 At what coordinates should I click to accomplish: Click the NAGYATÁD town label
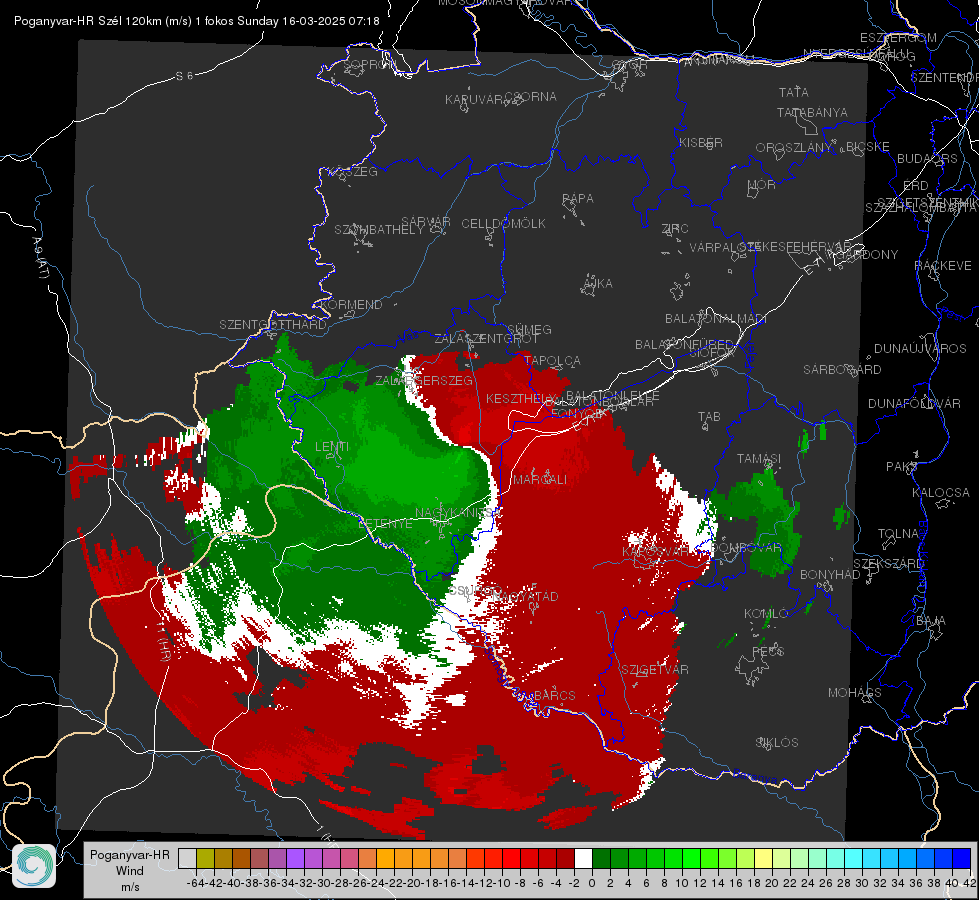pyautogui.click(x=526, y=596)
